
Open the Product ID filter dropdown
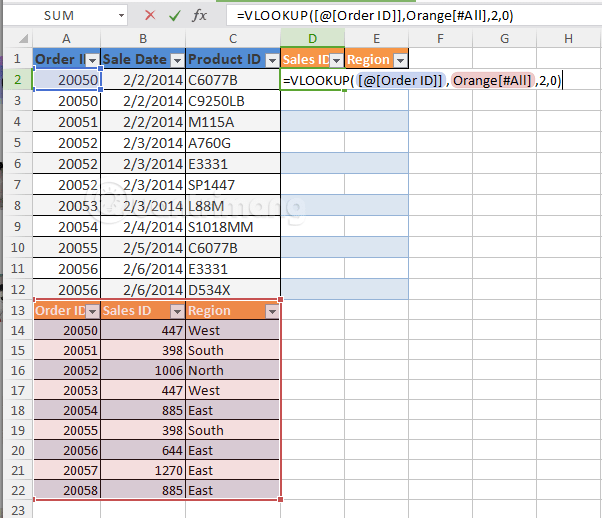pyautogui.click(x=272, y=60)
